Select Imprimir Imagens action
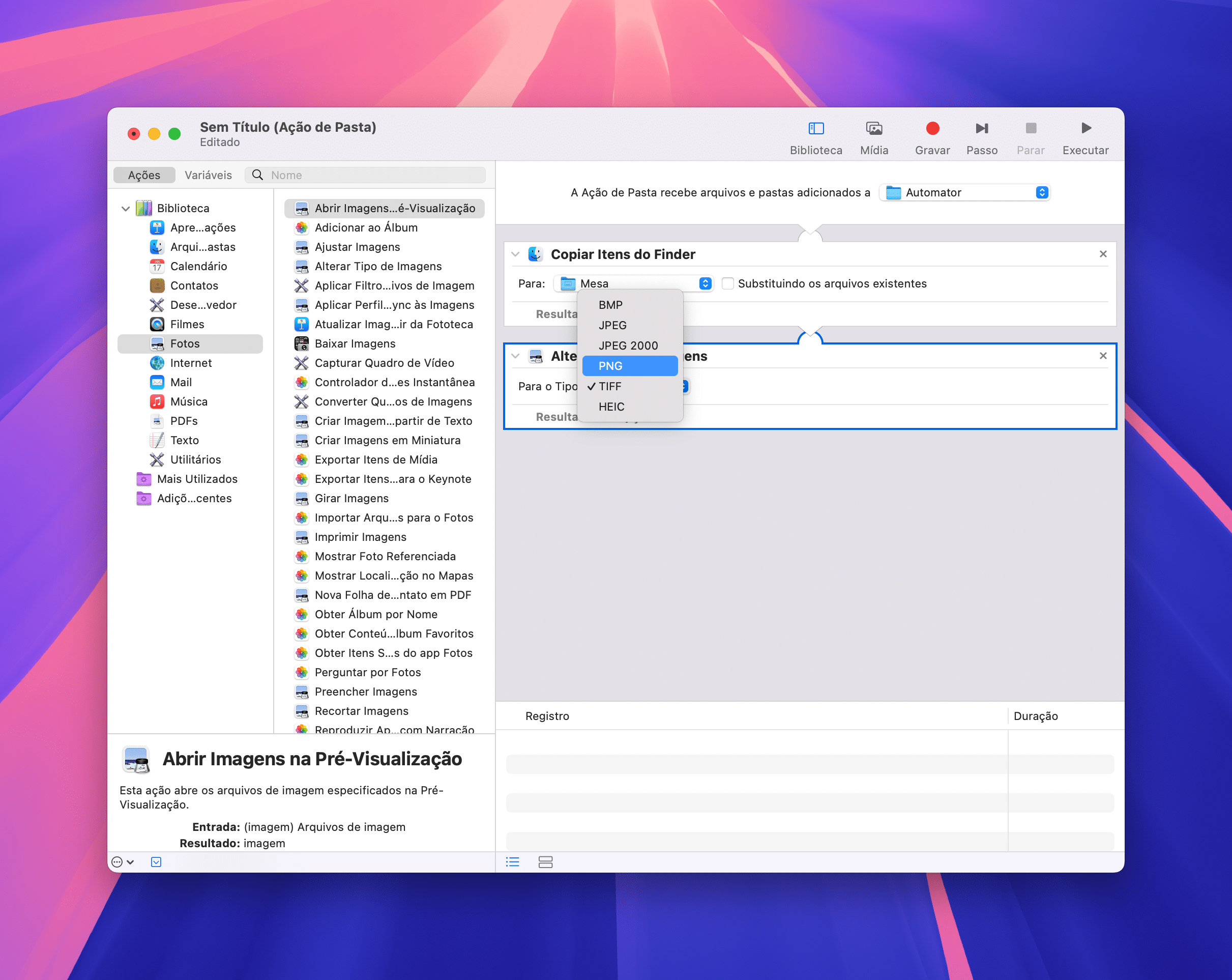The height and width of the screenshot is (980, 1232). click(x=384, y=537)
